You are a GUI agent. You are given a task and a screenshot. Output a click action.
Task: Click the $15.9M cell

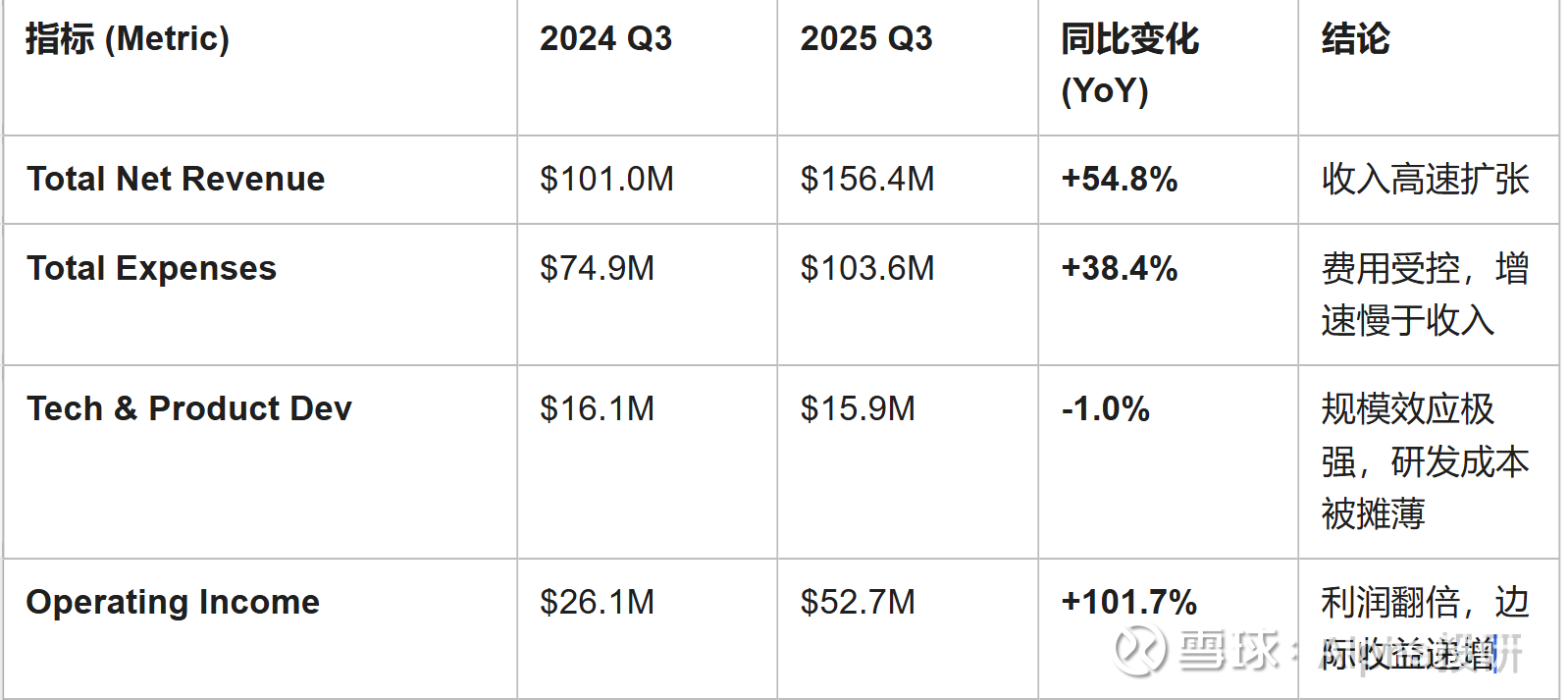[x=857, y=408]
